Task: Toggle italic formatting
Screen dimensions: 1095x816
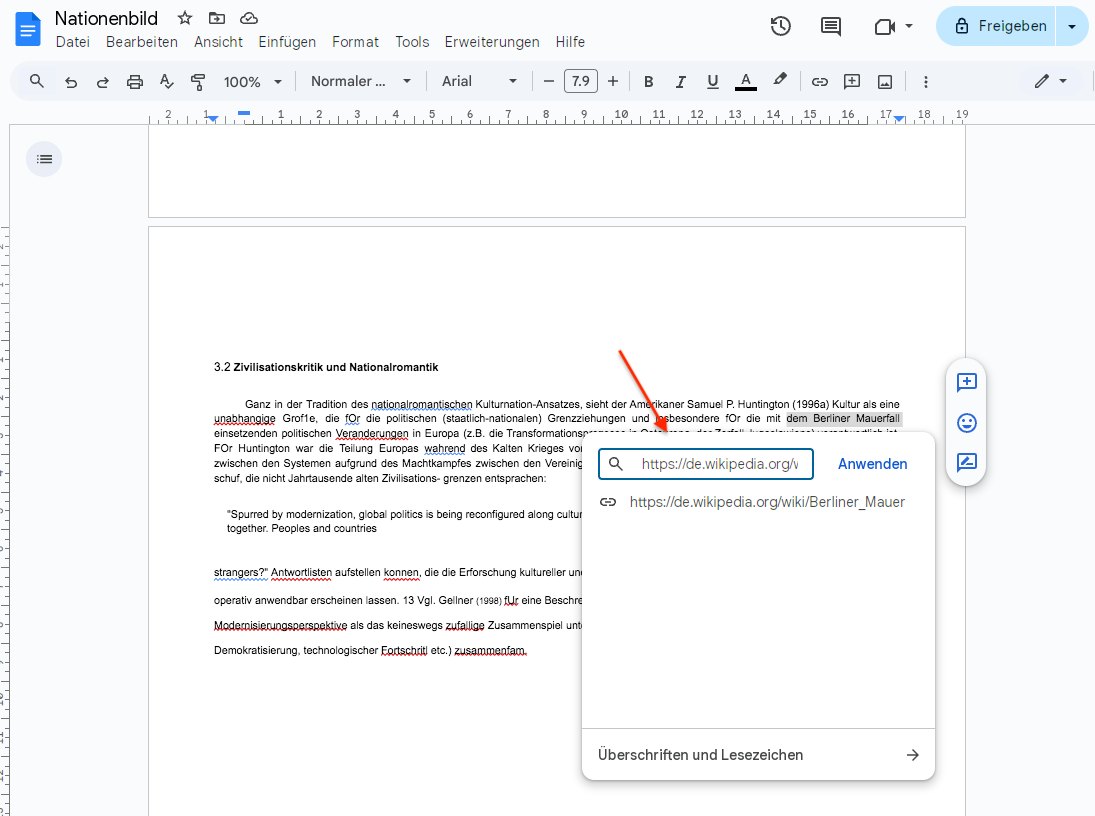Action: pos(681,82)
